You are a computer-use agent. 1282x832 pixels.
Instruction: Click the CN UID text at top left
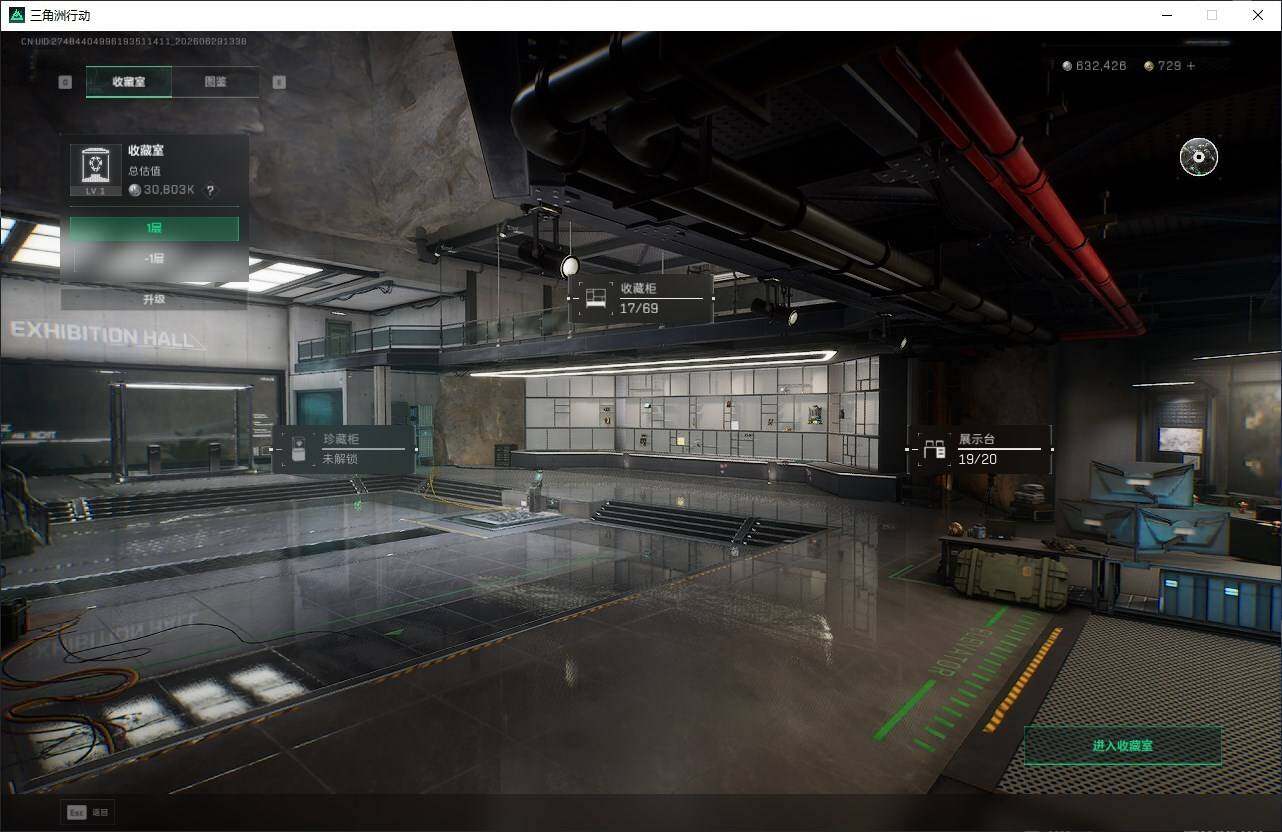pos(134,41)
